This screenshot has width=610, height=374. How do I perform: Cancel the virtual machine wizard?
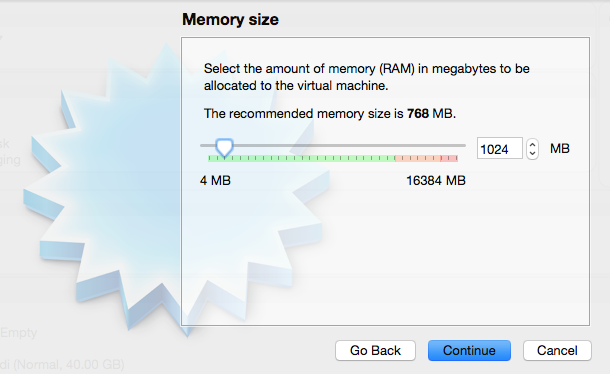click(x=557, y=350)
